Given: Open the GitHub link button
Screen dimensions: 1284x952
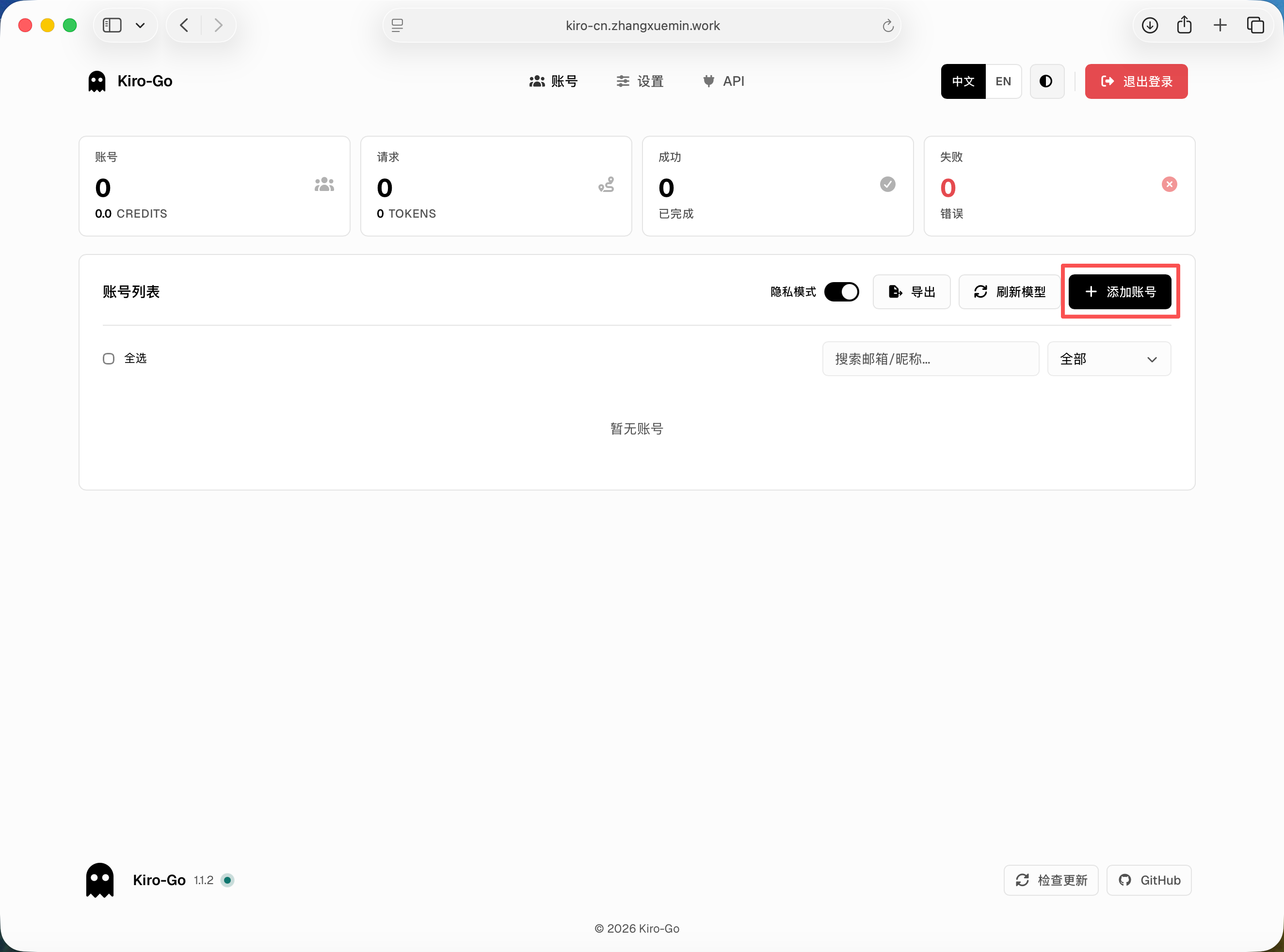Looking at the screenshot, I should coord(1149,880).
